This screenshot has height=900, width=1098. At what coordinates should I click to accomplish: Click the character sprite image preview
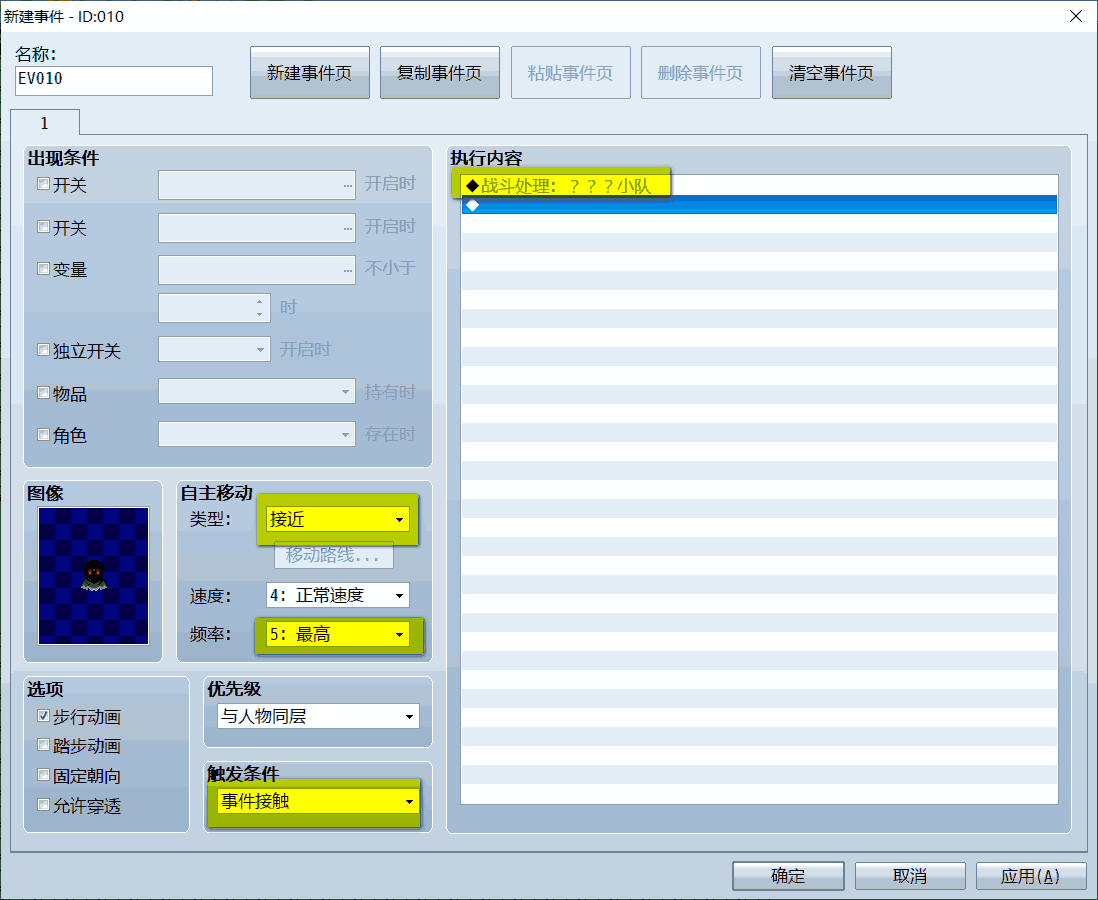(93, 576)
